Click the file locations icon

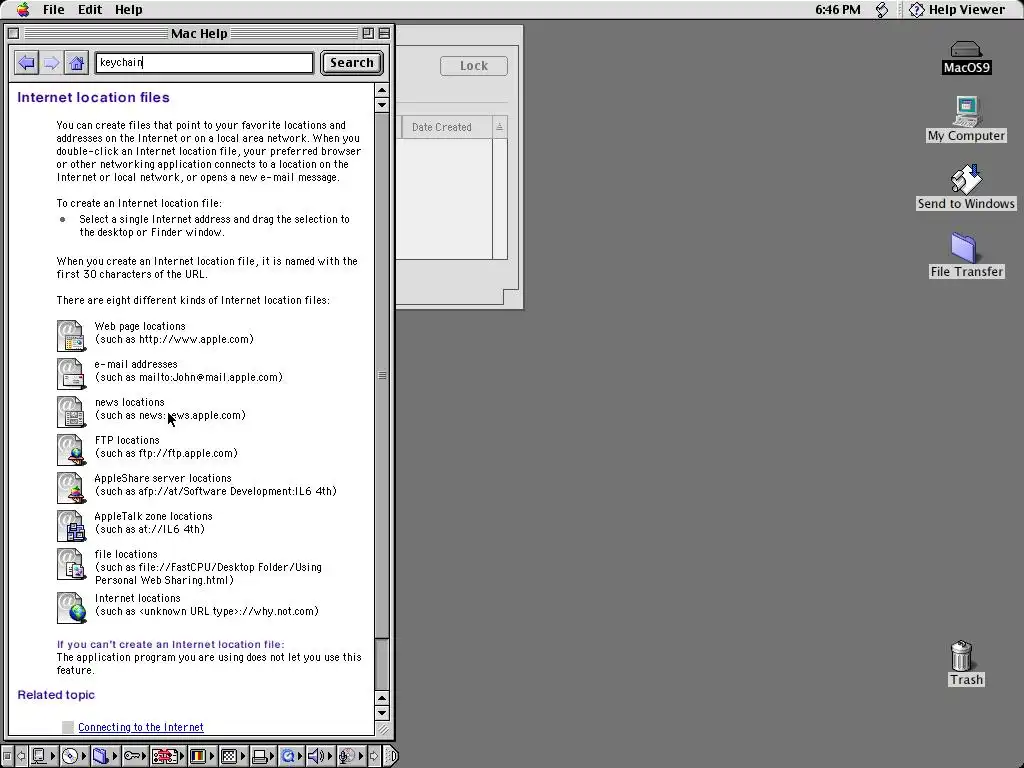pyautogui.click(x=71, y=563)
